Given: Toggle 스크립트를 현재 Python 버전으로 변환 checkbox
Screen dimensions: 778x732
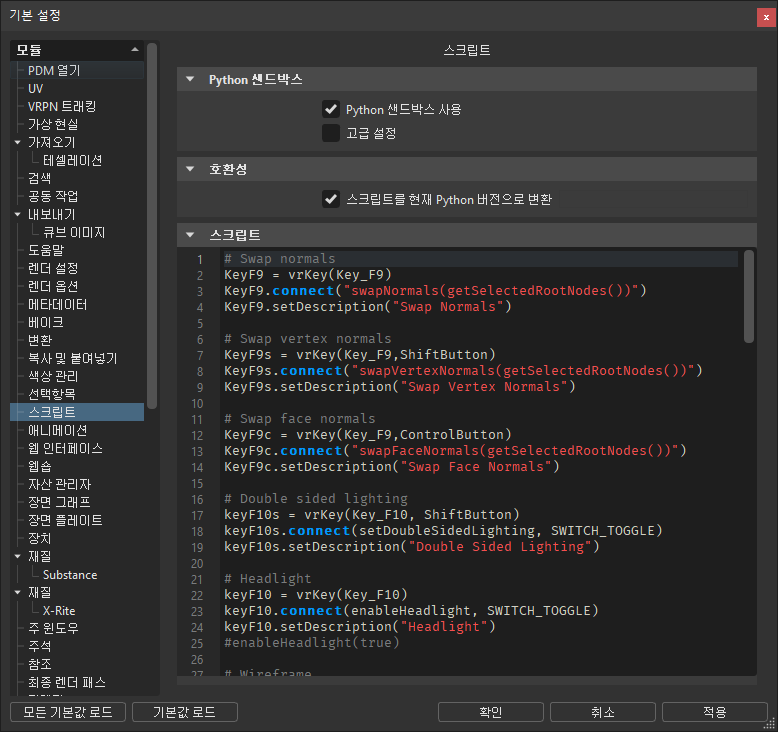Looking at the screenshot, I should pos(331,200).
